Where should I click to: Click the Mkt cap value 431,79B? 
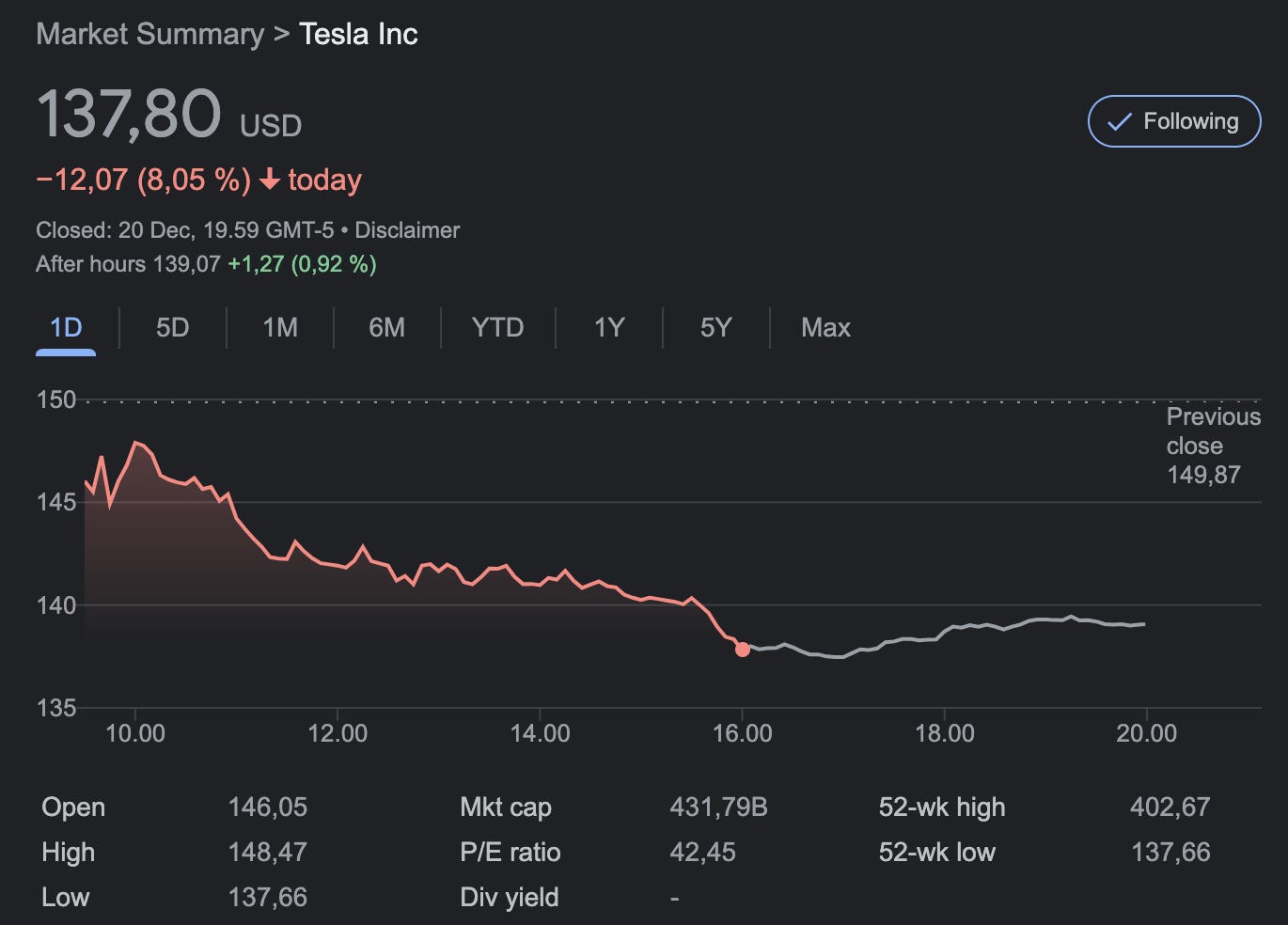(x=718, y=807)
